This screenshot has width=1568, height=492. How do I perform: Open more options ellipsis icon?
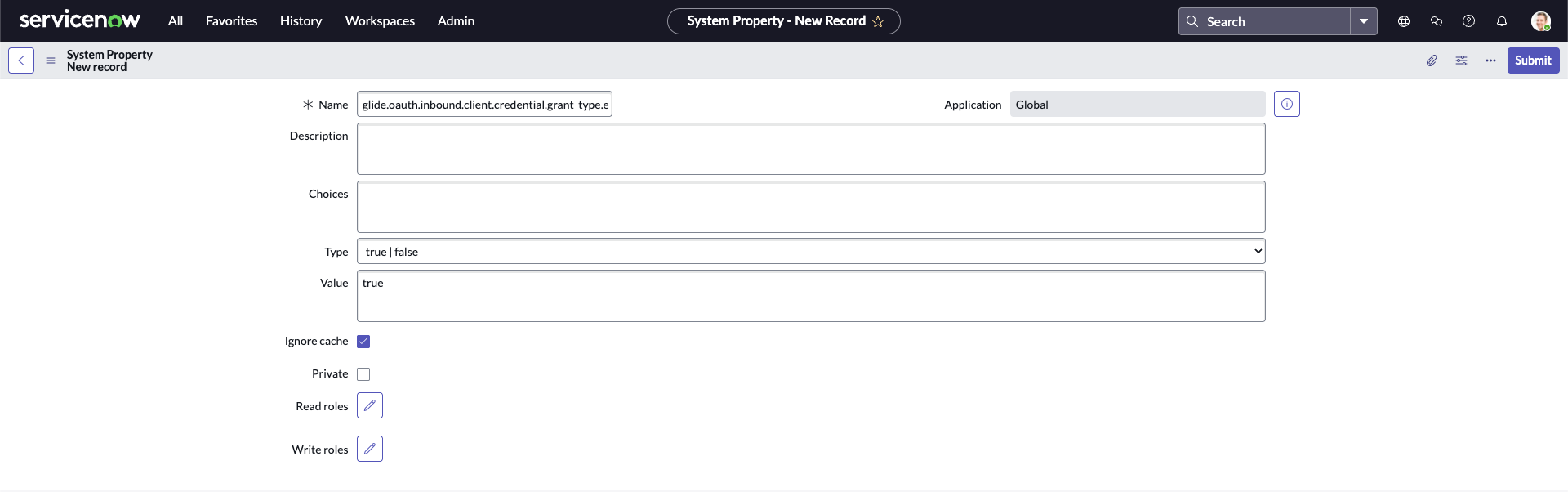[1490, 60]
